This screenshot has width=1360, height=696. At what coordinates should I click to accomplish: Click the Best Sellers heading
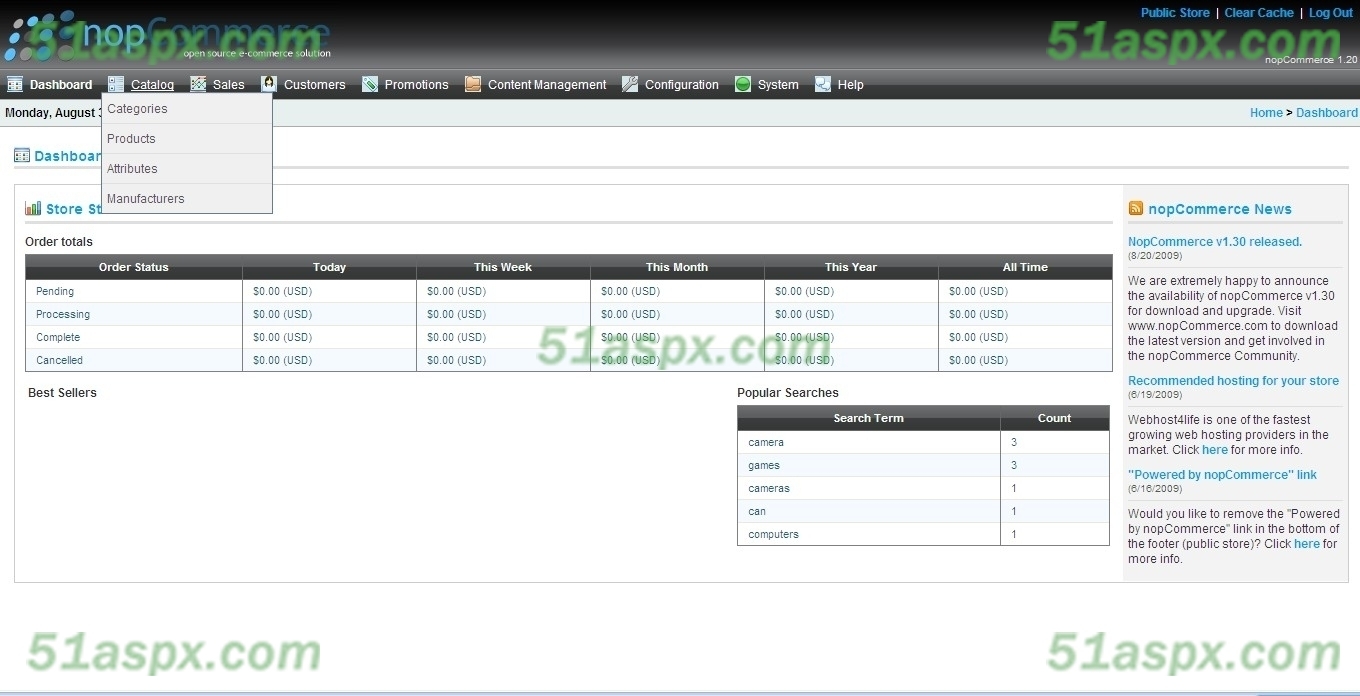pyautogui.click(x=62, y=393)
